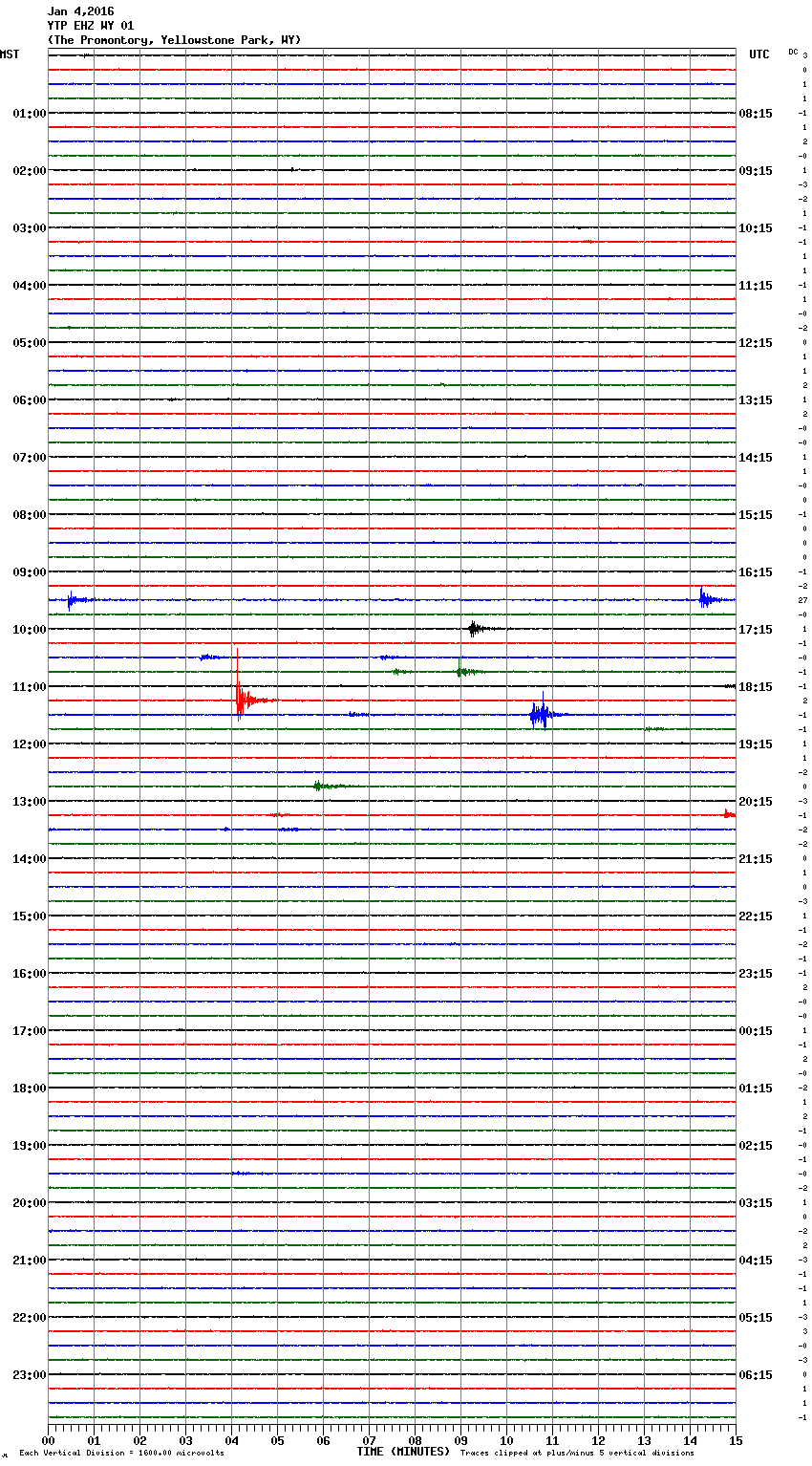Click the green spike at minute 9

click(460, 671)
